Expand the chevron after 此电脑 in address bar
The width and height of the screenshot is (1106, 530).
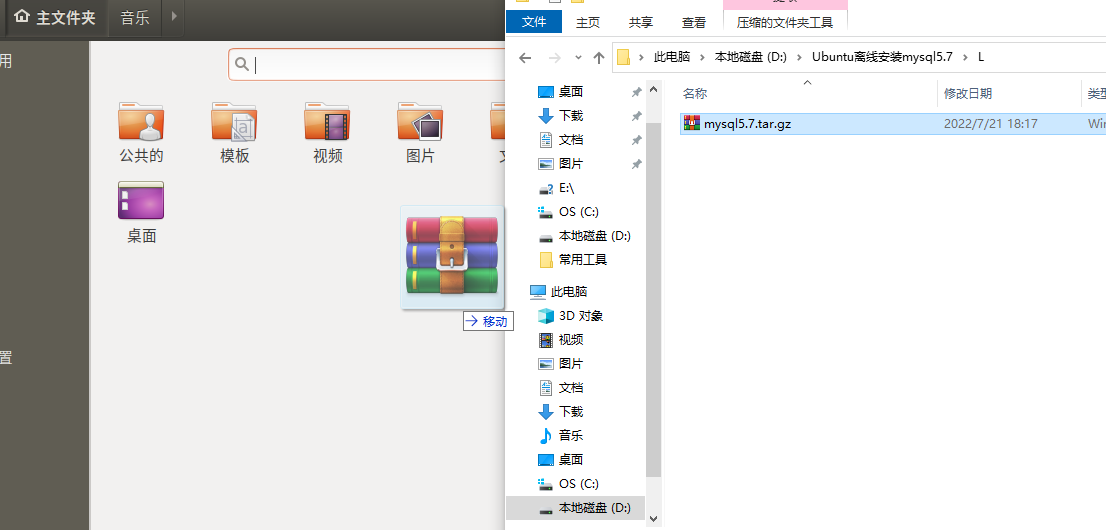click(x=703, y=57)
